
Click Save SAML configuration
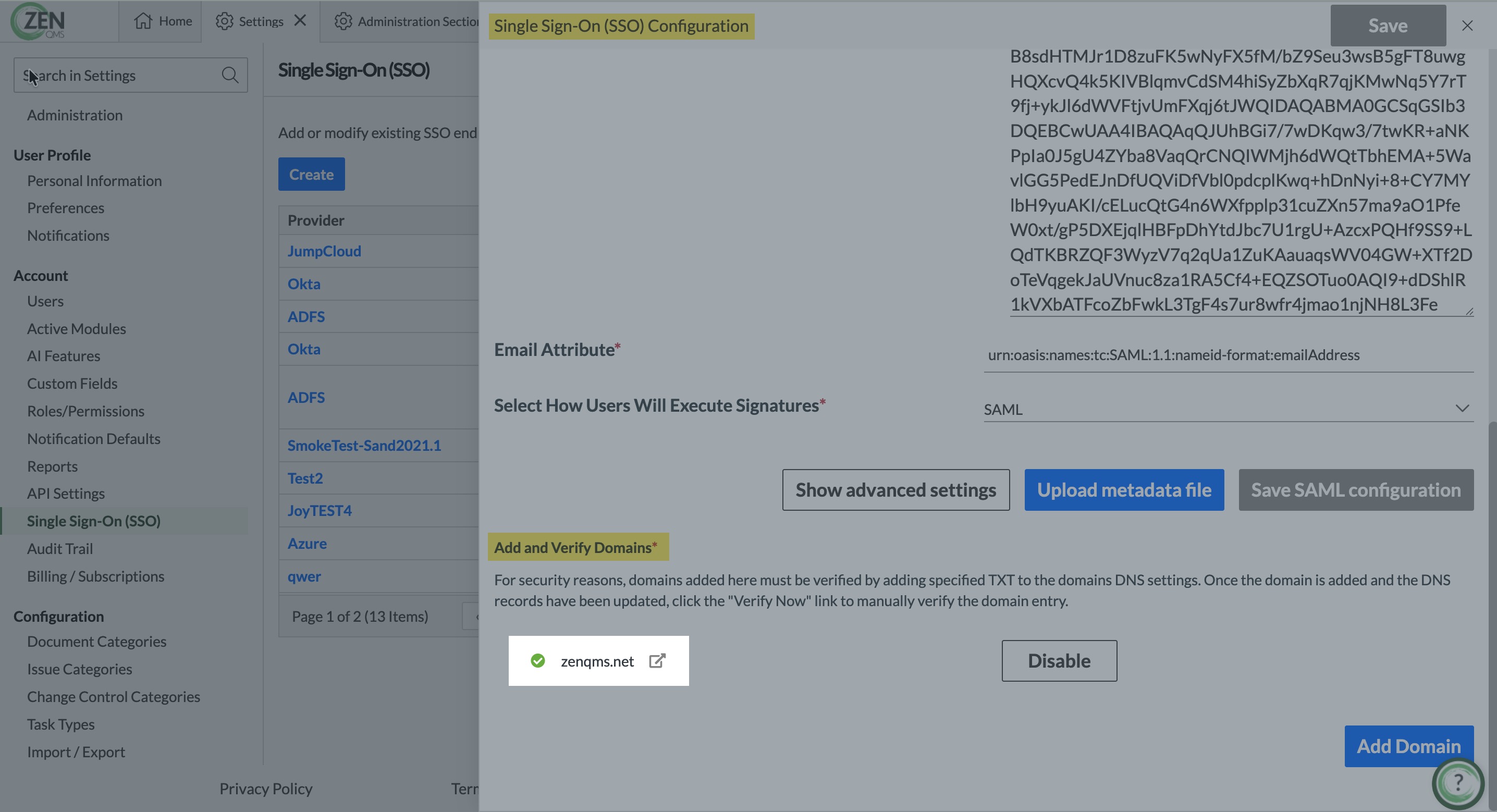click(1356, 490)
